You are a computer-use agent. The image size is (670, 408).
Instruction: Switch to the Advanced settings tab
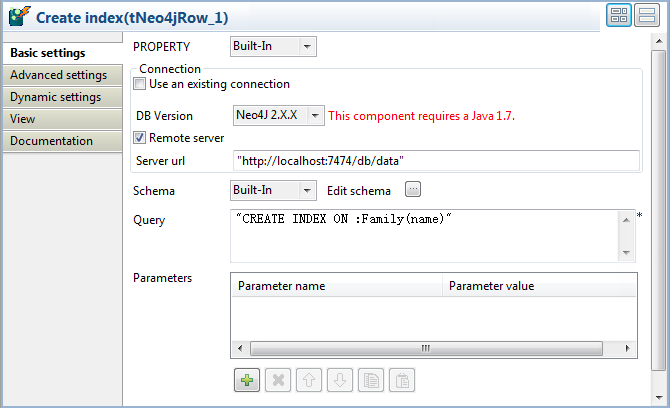click(x=58, y=75)
